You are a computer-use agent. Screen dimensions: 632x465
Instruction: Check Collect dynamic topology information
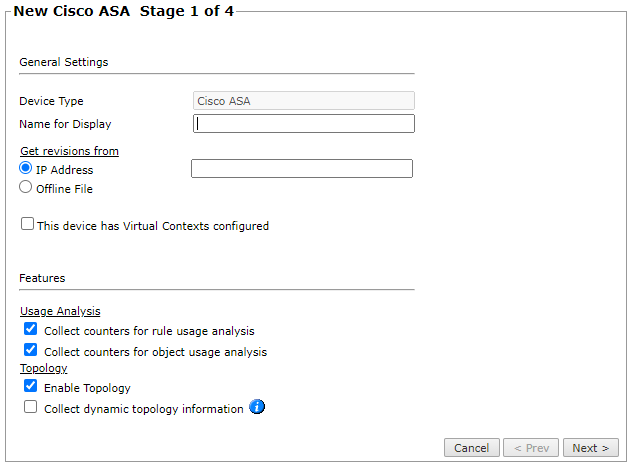[31, 408]
